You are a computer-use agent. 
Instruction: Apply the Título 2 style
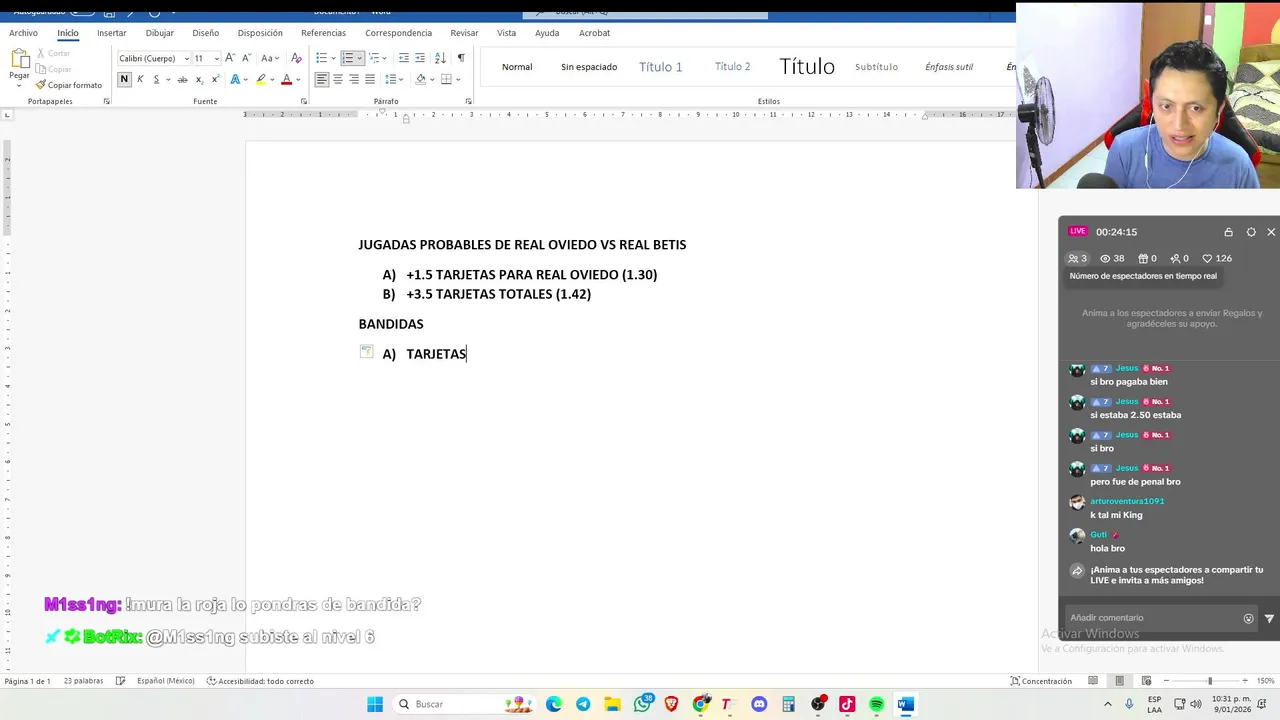coord(733,67)
